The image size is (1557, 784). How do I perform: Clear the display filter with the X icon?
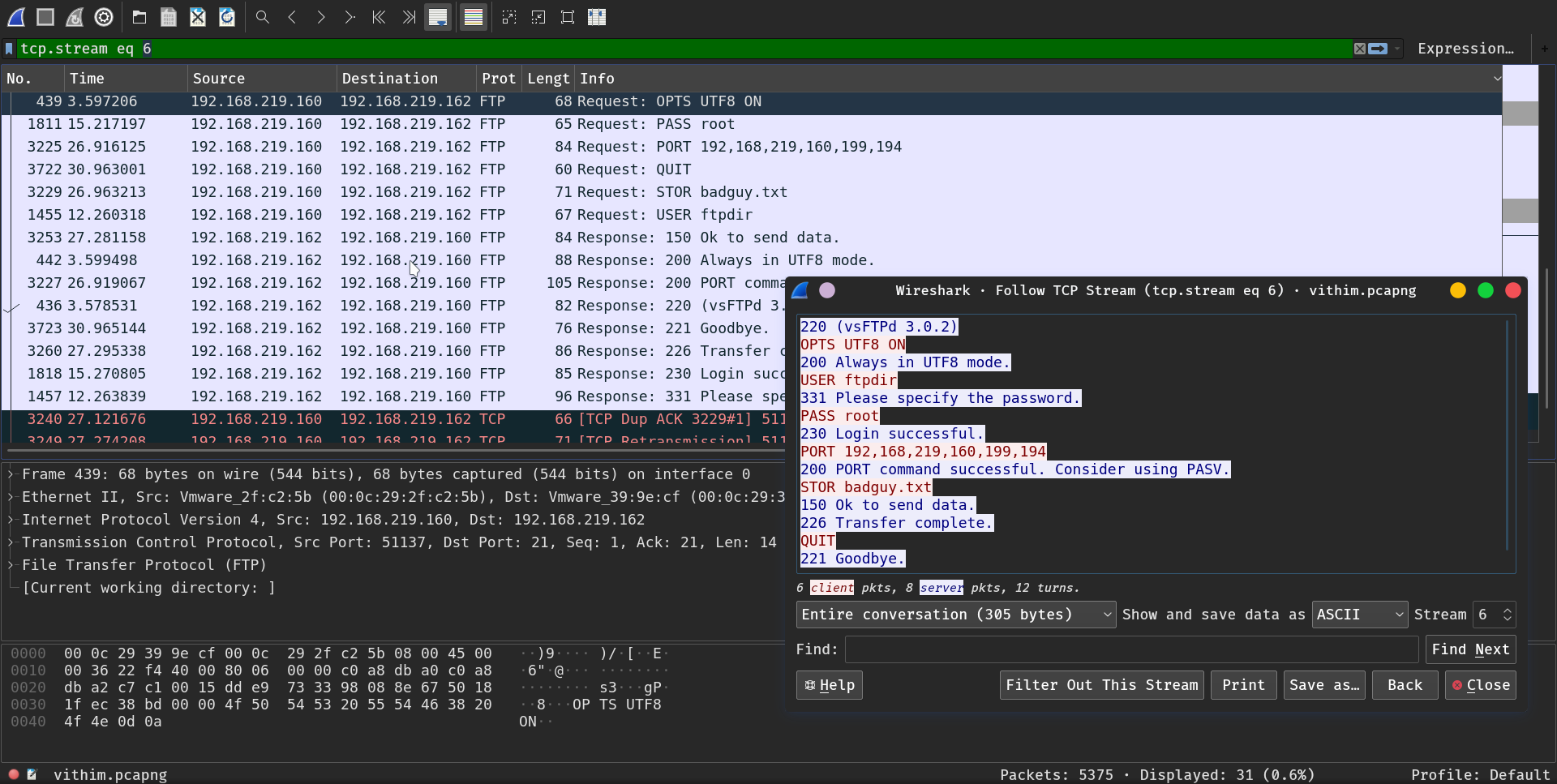pos(1360,49)
